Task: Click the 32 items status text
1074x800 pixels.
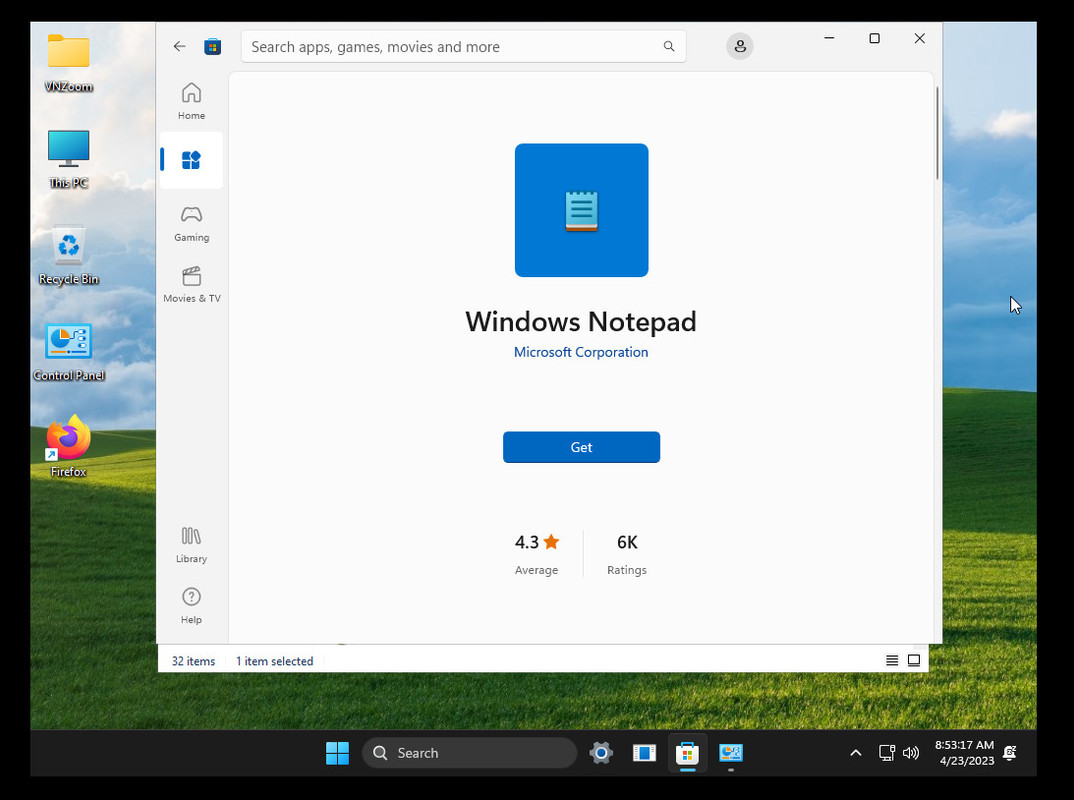Action: [x=193, y=661]
